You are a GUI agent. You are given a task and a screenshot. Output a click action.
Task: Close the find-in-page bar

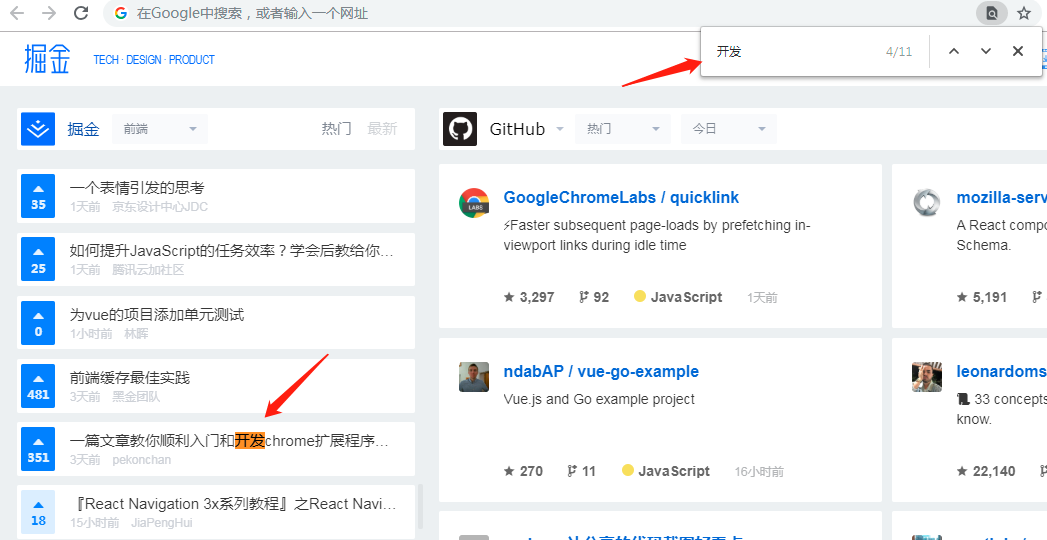point(1018,51)
